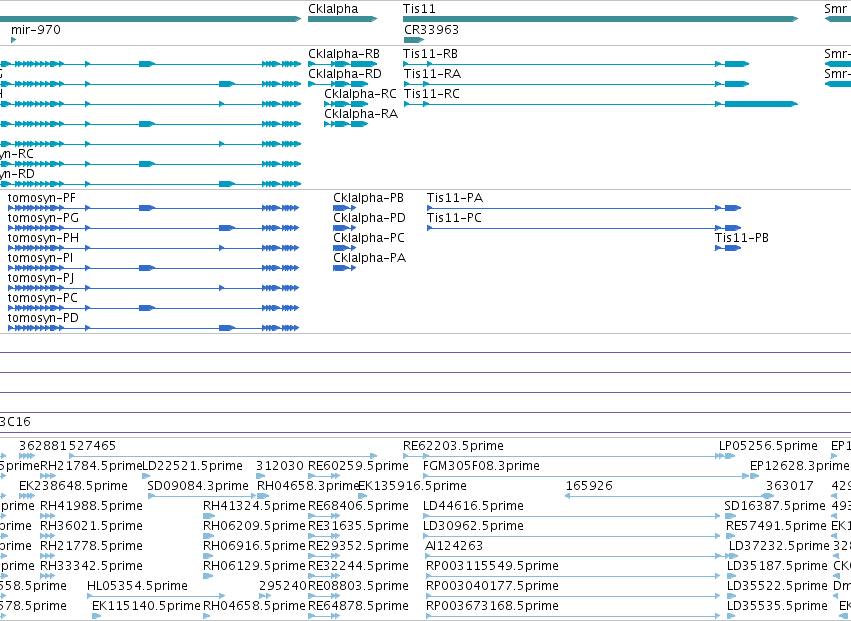Click the CR33963 gene label
851x621 pixels.
pos(431,30)
